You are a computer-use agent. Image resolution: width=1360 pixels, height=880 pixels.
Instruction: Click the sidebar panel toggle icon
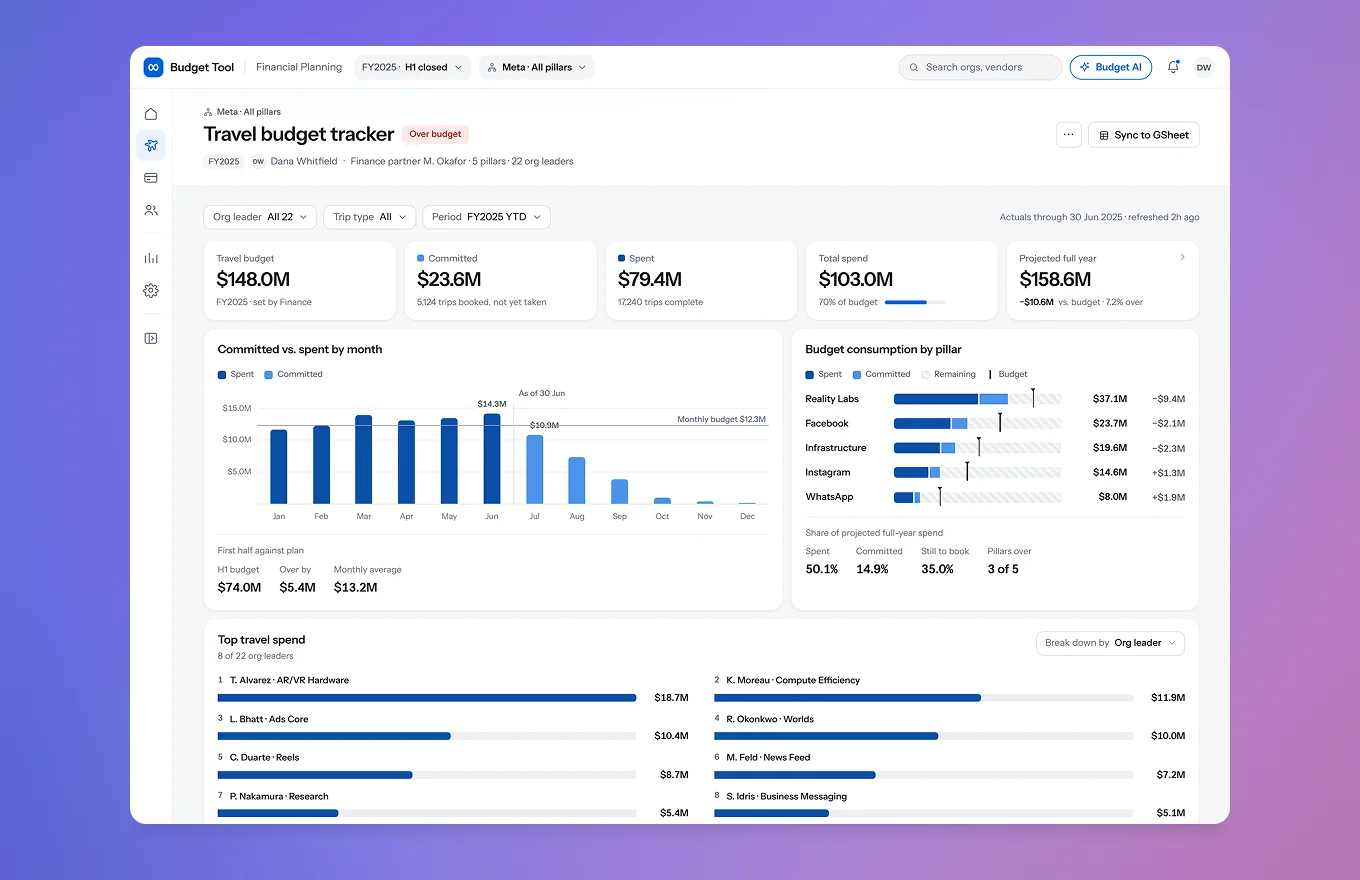151,338
